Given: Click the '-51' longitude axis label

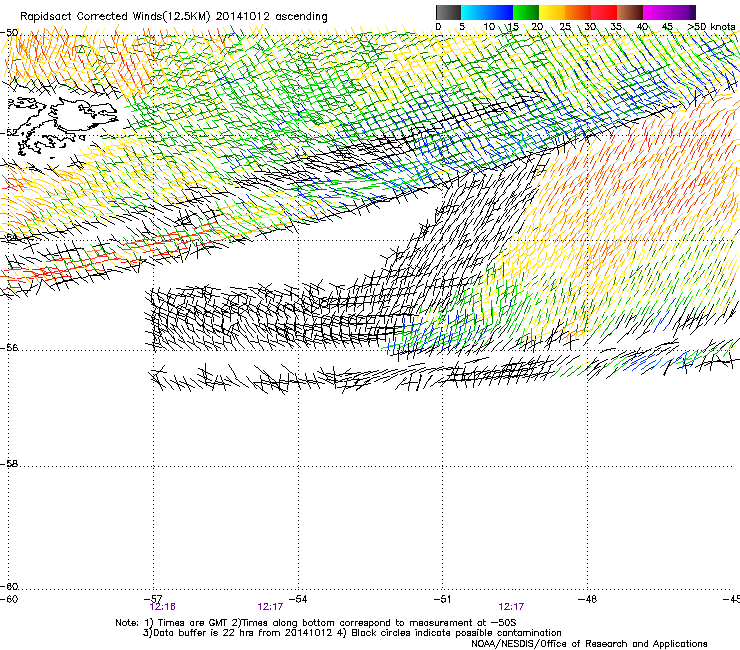Looking at the screenshot, I should (442, 599).
